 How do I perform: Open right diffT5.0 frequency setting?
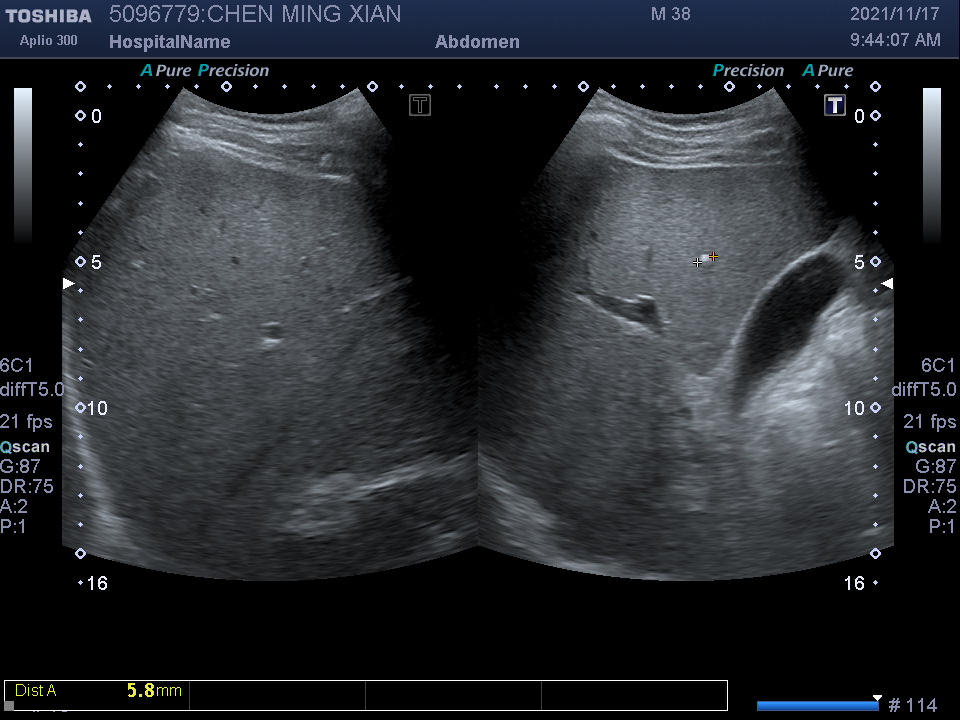923,389
